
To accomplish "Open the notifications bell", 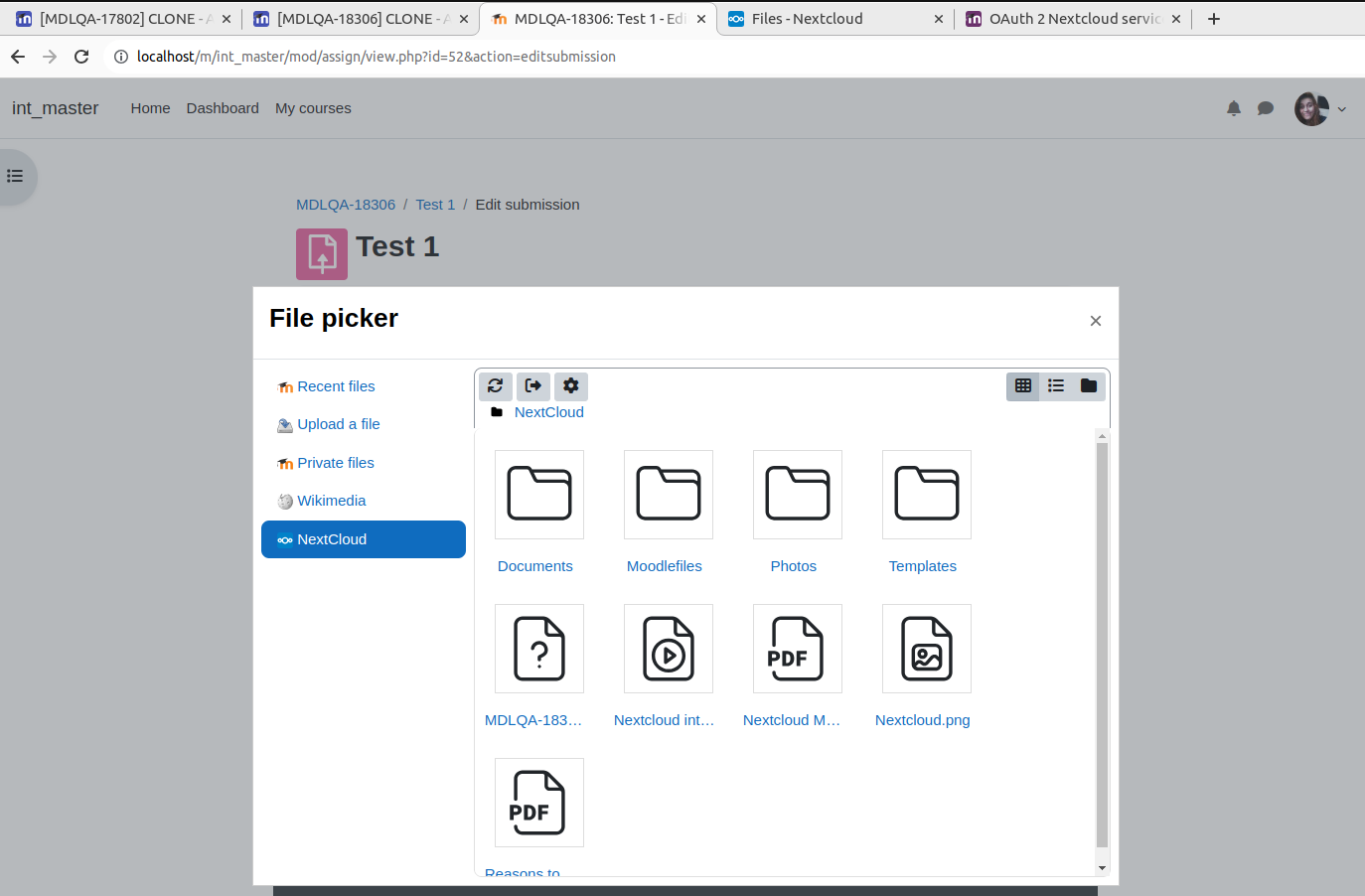I will pos(1234,108).
